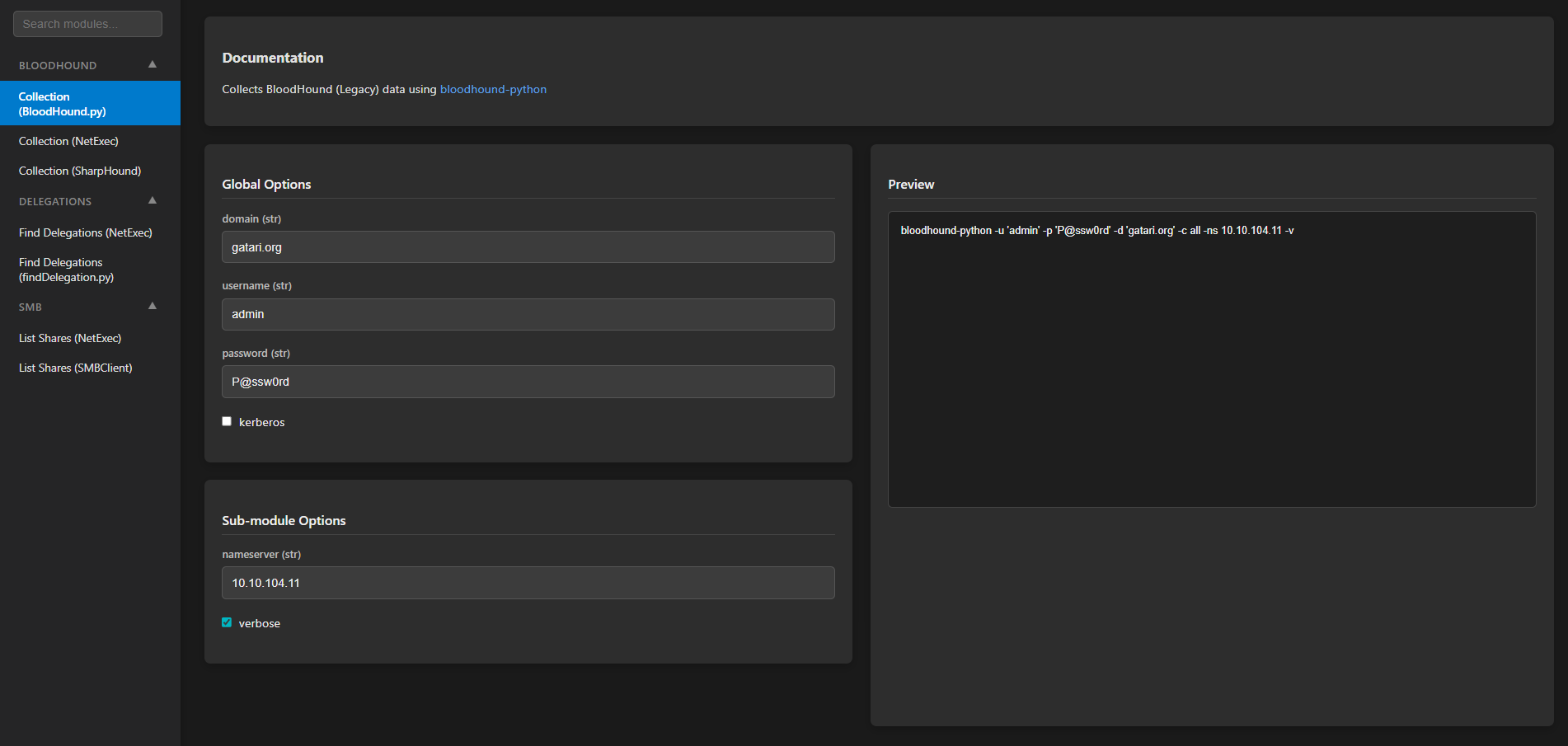1568x746 pixels.
Task: Click the BLOODHOUND section header
Action: pos(58,65)
